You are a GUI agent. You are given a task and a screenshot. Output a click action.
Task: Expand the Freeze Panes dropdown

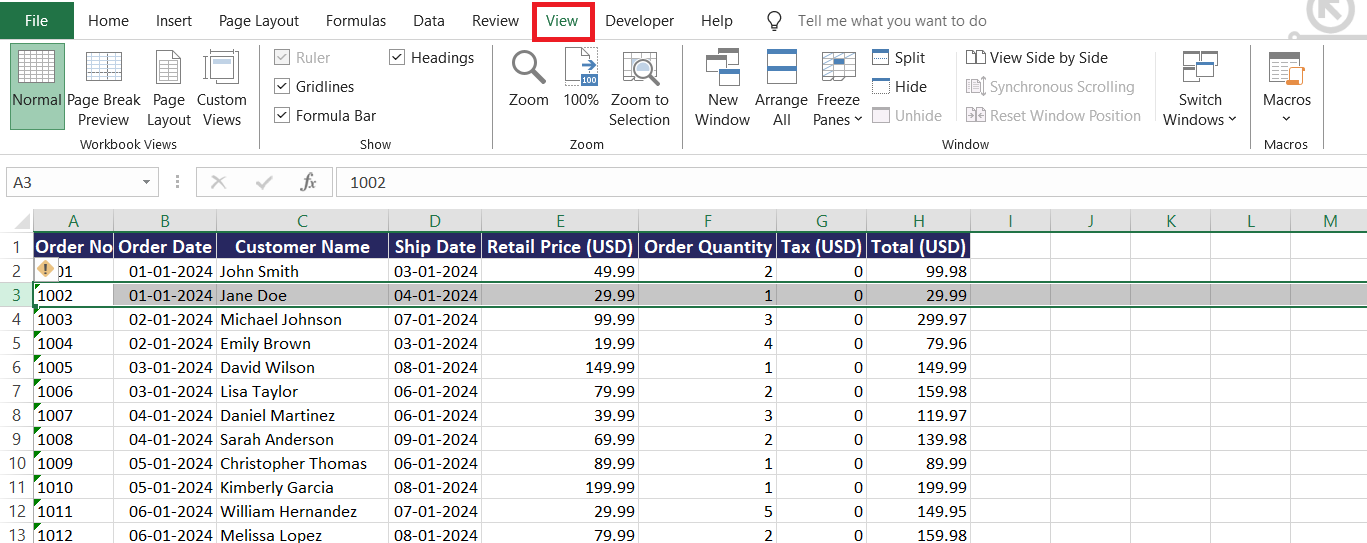pyautogui.click(x=838, y=88)
